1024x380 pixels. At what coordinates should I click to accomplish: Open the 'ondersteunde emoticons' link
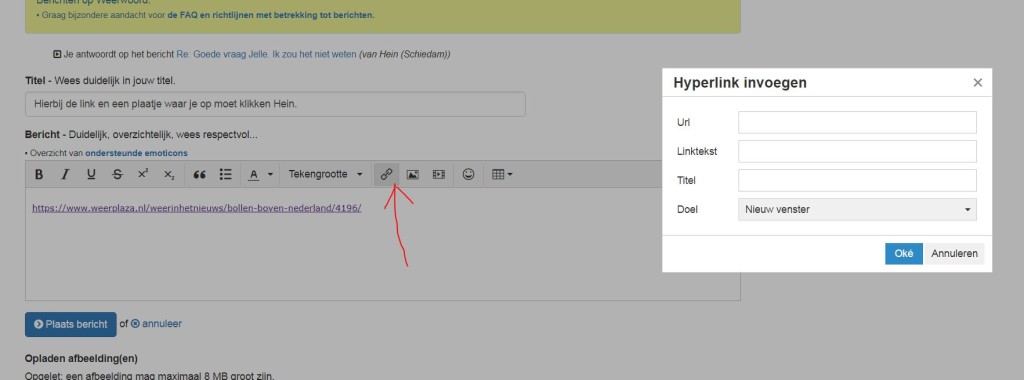pyautogui.click(x=136, y=153)
